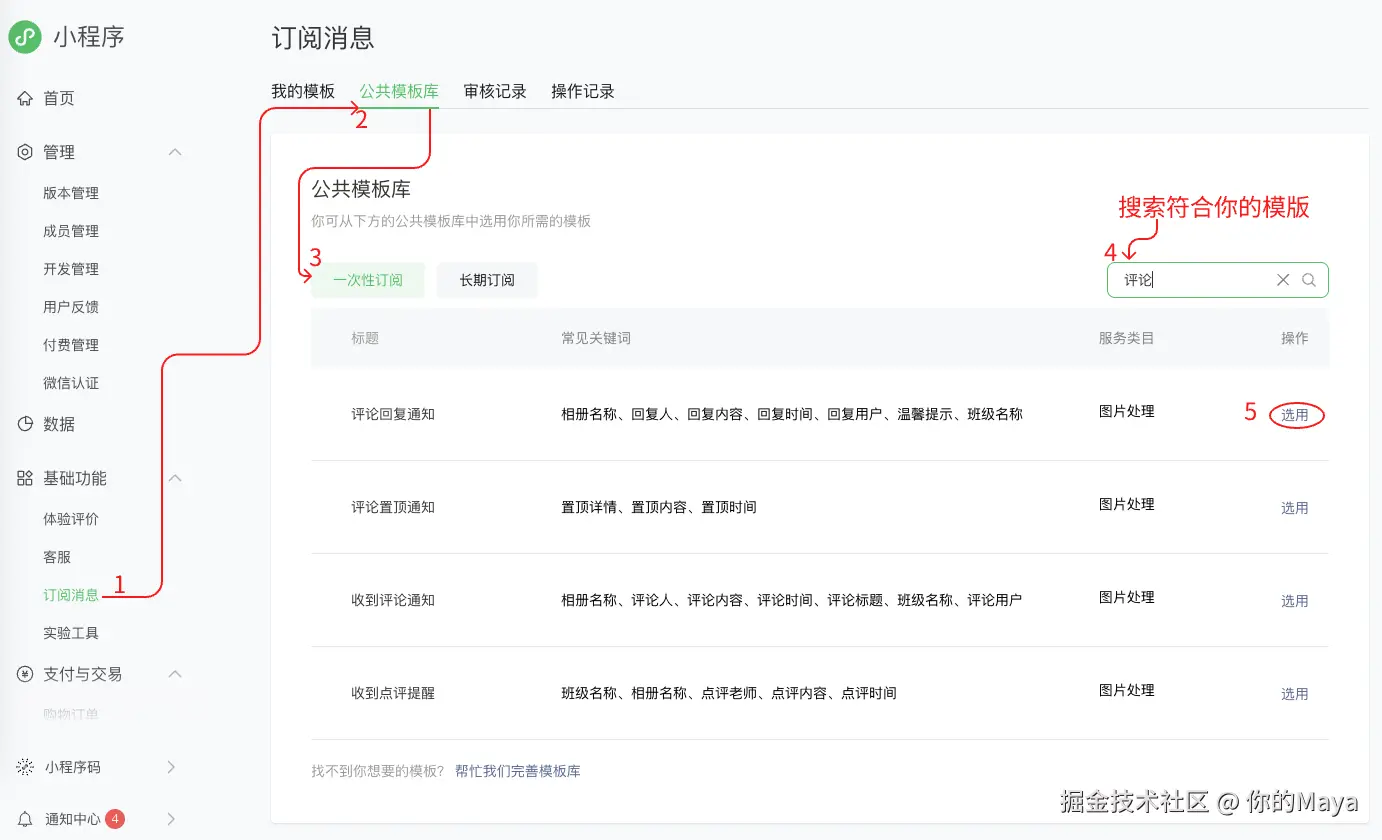Open 版本管理 in the sidebar
1382x840 pixels.
(x=71, y=193)
